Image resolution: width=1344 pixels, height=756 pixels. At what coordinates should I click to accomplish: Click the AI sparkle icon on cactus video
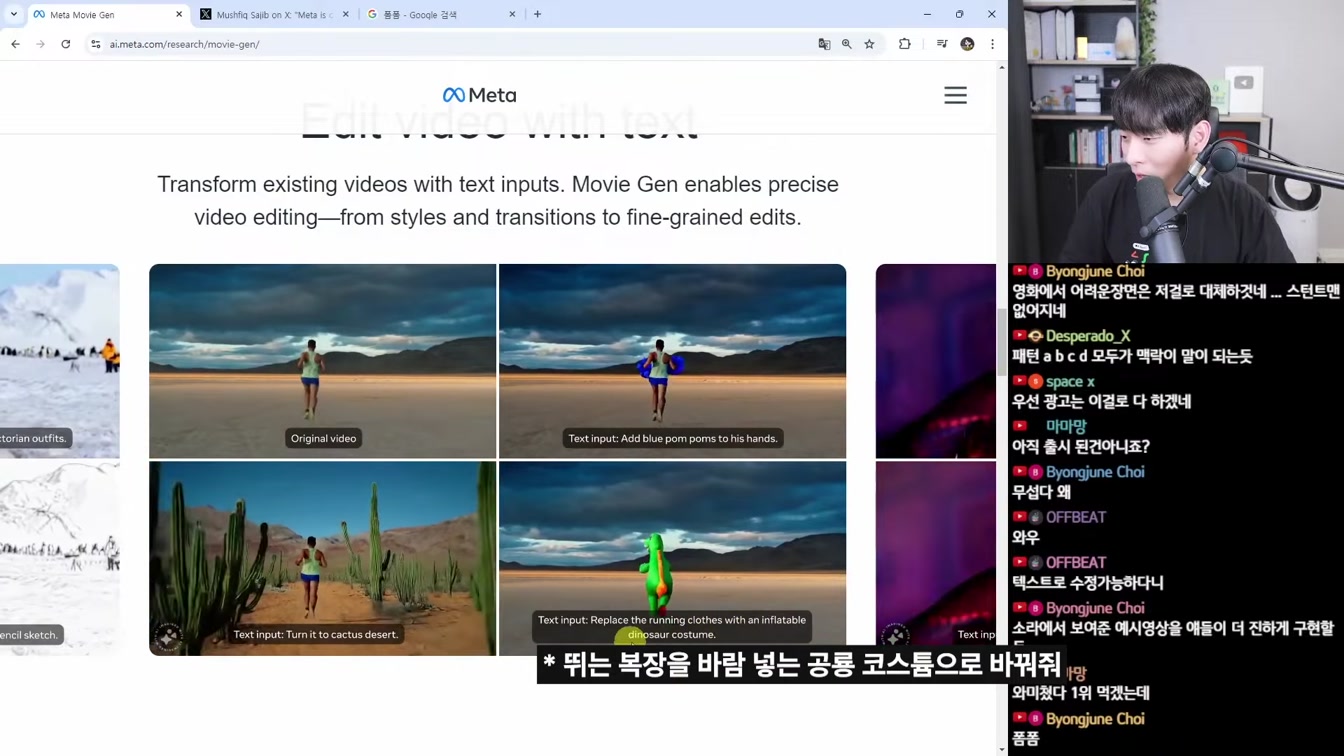(x=168, y=636)
